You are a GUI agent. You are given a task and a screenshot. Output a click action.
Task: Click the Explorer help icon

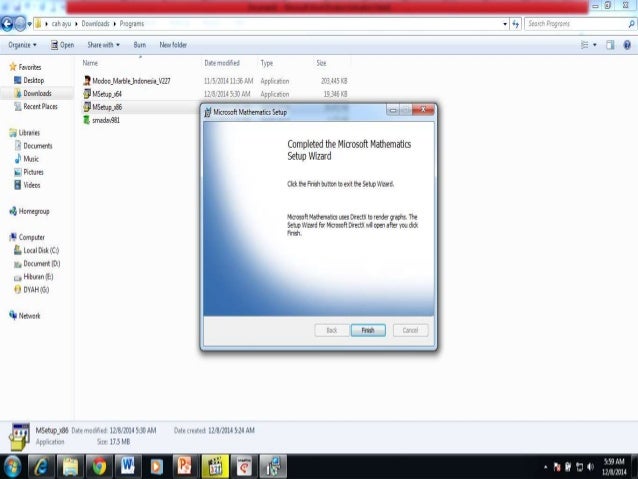click(627, 45)
